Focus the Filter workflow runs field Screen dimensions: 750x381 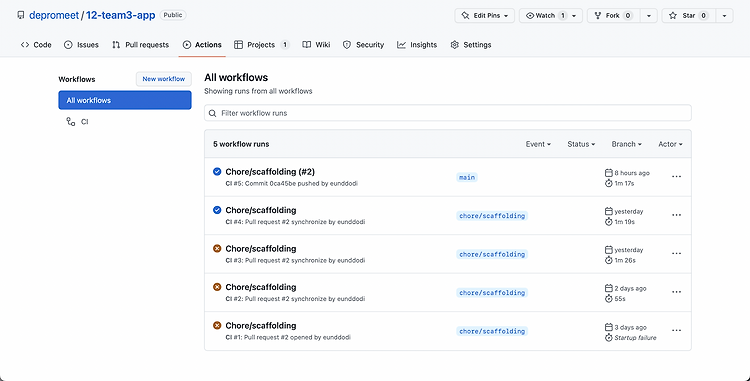[x=448, y=113]
